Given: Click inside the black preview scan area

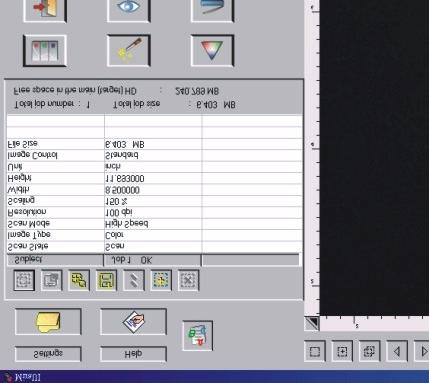Looking at the screenshot, I should (374, 157).
